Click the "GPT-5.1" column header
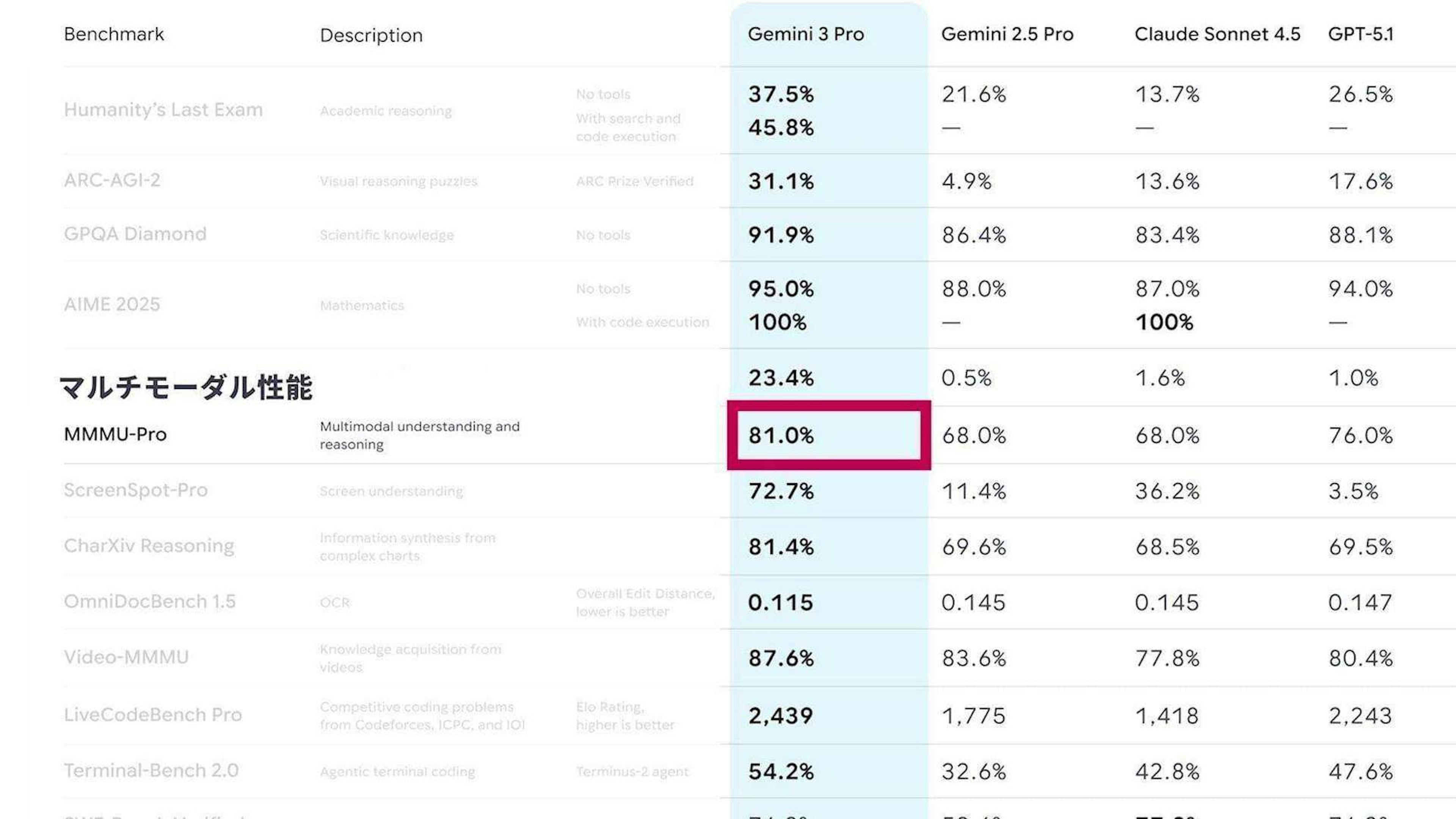This screenshot has width=1456, height=819. (1360, 34)
